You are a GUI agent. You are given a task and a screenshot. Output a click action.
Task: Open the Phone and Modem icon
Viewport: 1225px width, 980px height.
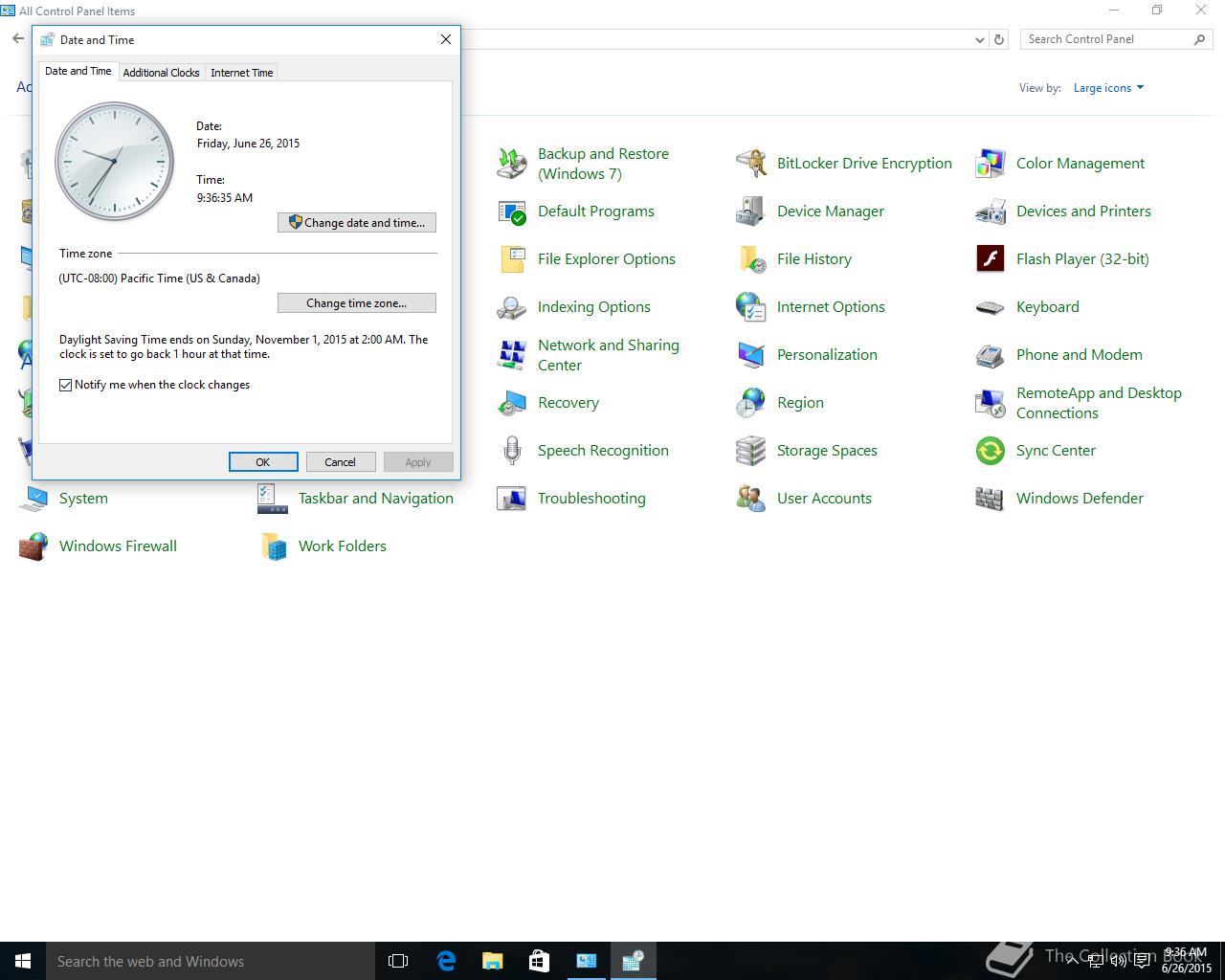point(991,355)
